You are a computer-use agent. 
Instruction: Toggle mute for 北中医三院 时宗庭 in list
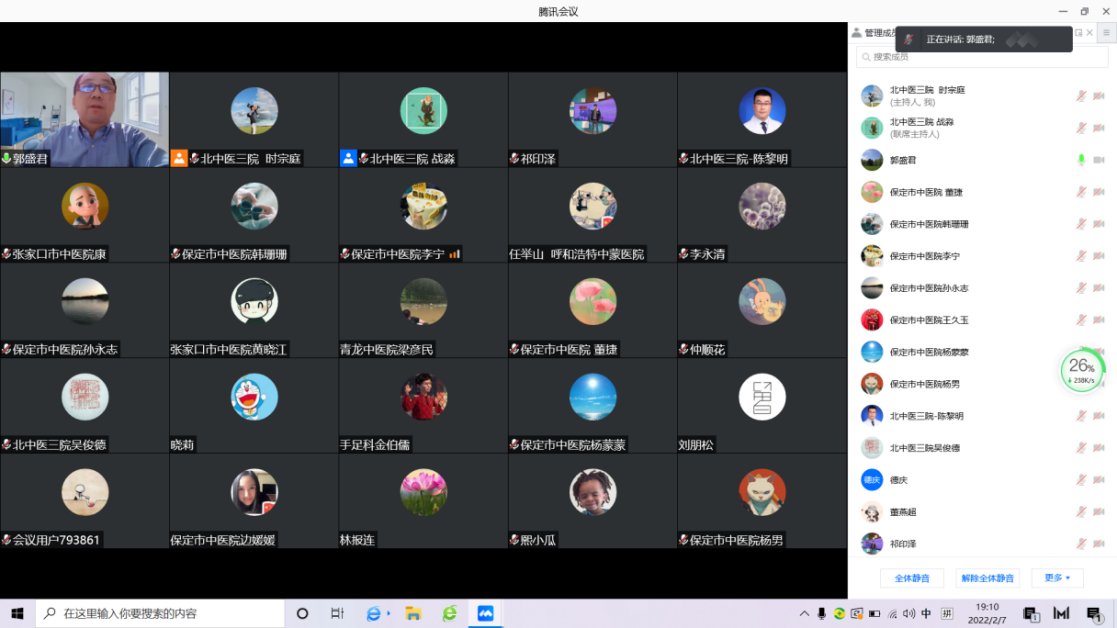[1080, 96]
